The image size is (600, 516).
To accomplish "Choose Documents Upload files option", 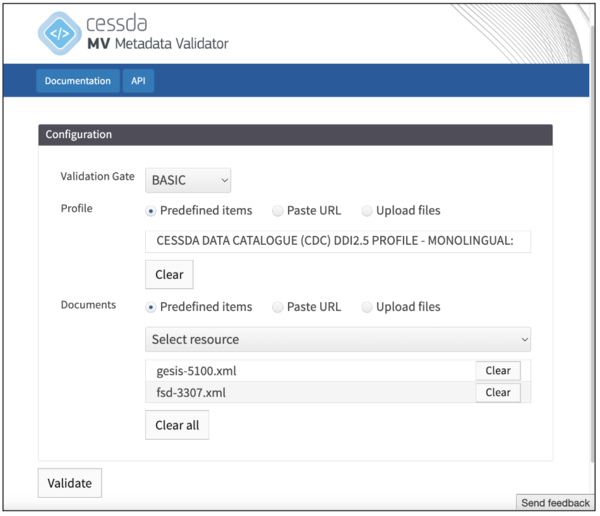I will [367, 307].
